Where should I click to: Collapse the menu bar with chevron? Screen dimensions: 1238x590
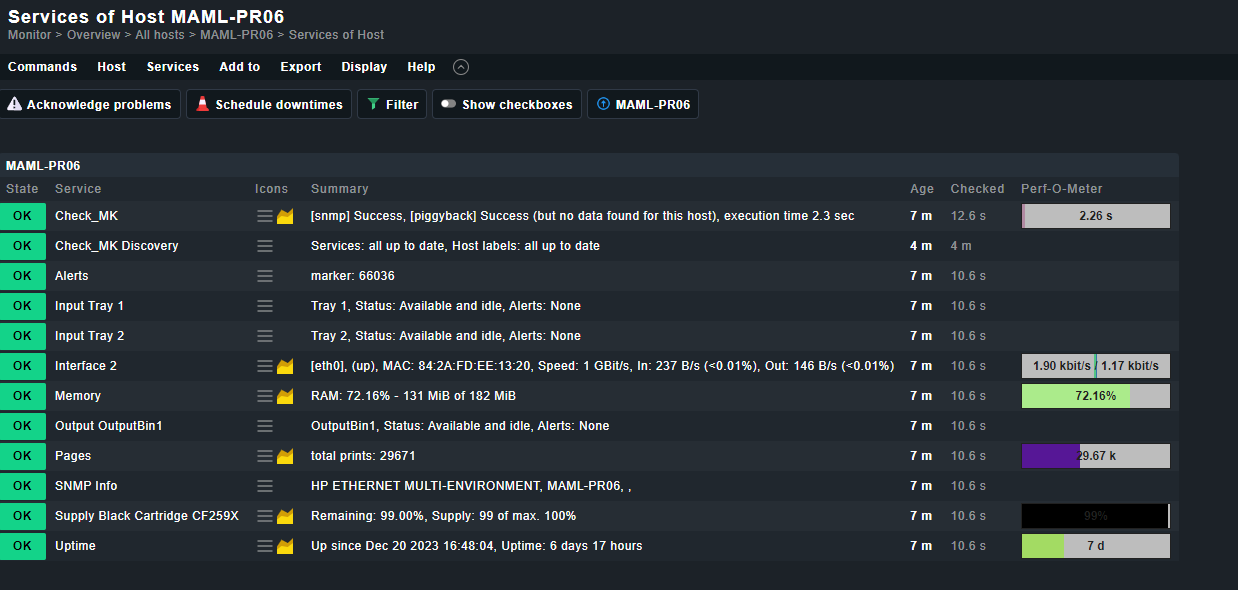pos(461,67)
